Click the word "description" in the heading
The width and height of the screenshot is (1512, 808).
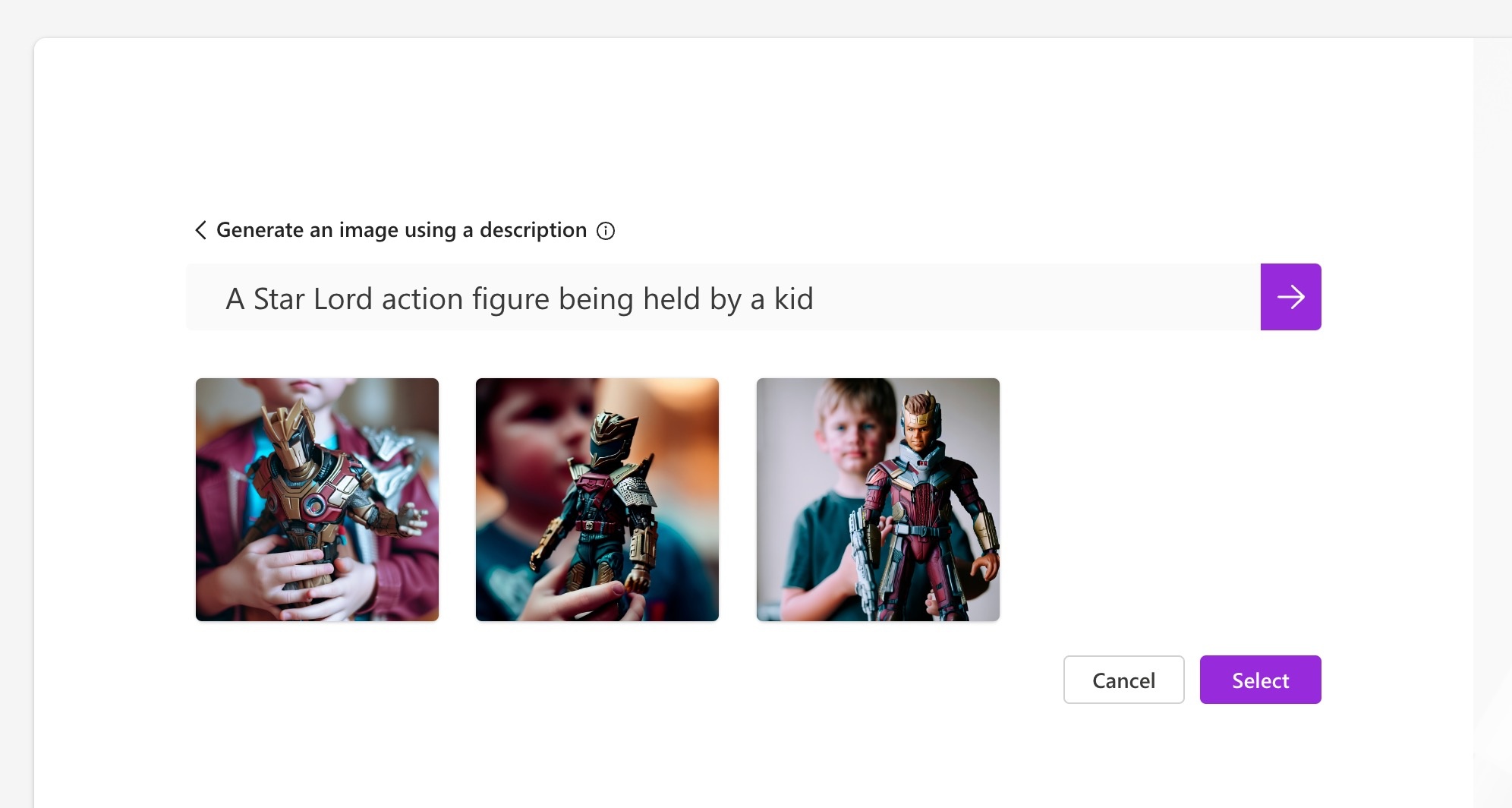pos(533,230)
